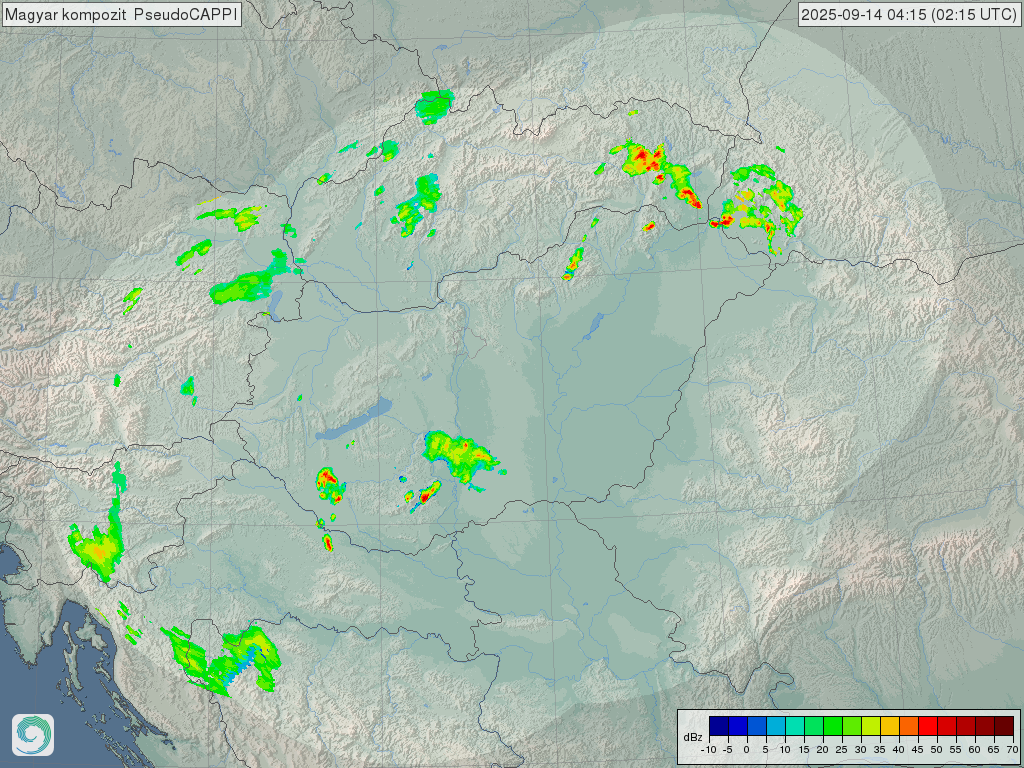Select the red 50 to 55 dBz swatch

(x=947, y=726)
